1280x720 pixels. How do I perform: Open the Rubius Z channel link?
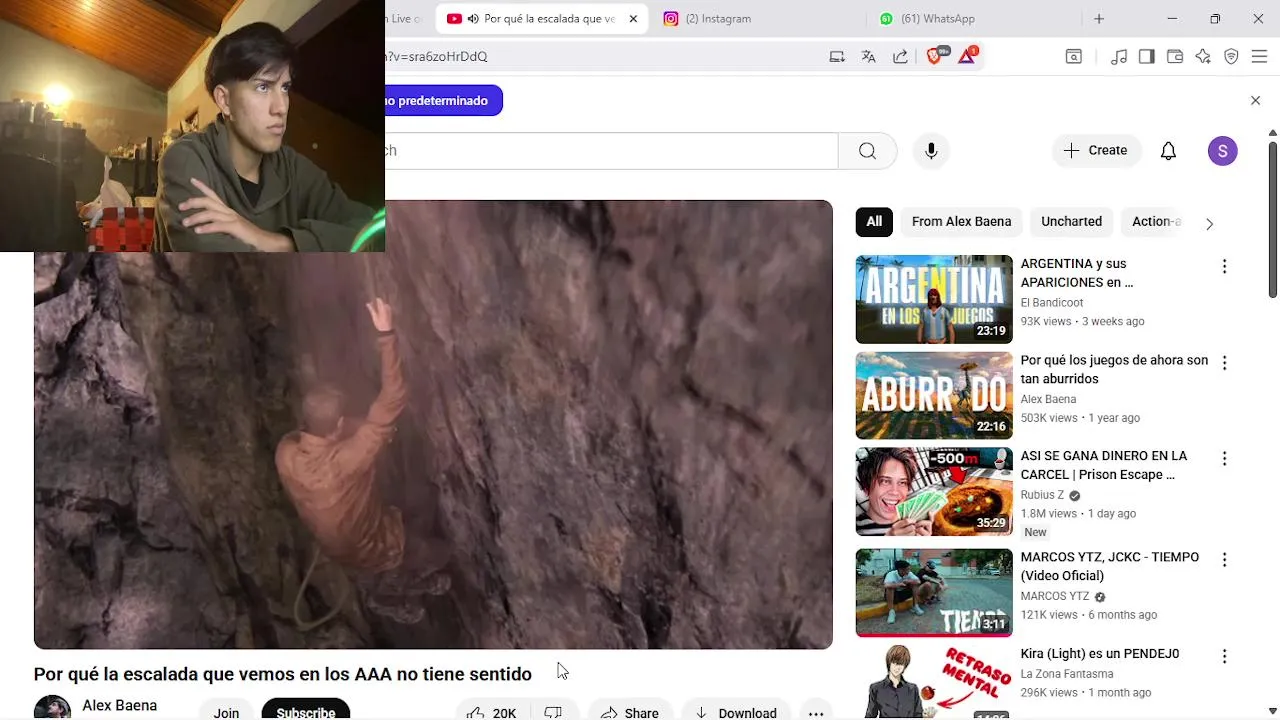pyautogui.click(x=1042, y=495)
